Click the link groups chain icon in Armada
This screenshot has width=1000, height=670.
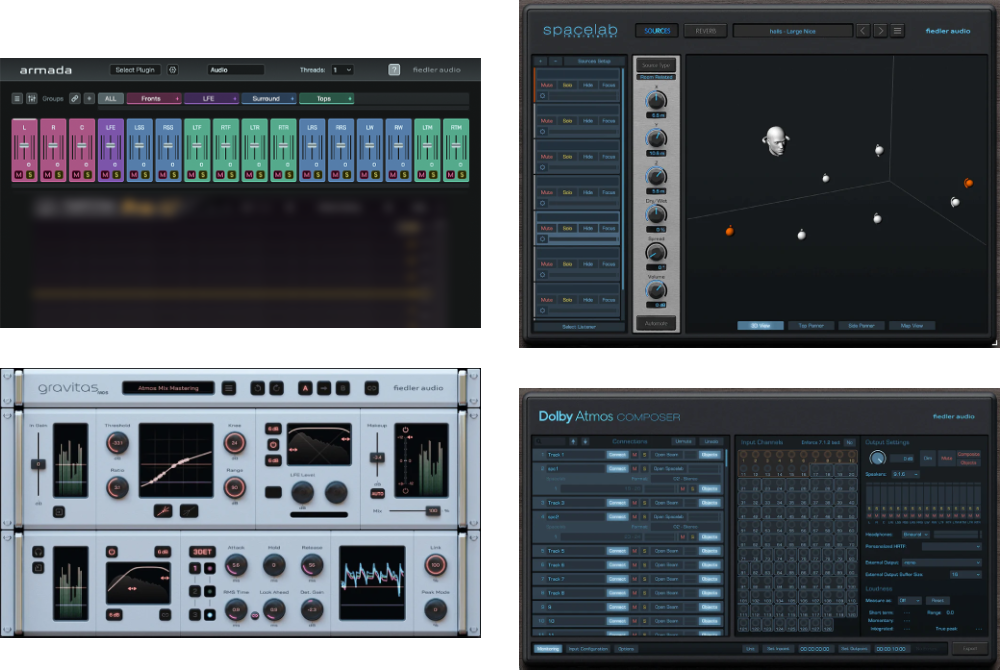click(x=75, y=99)
